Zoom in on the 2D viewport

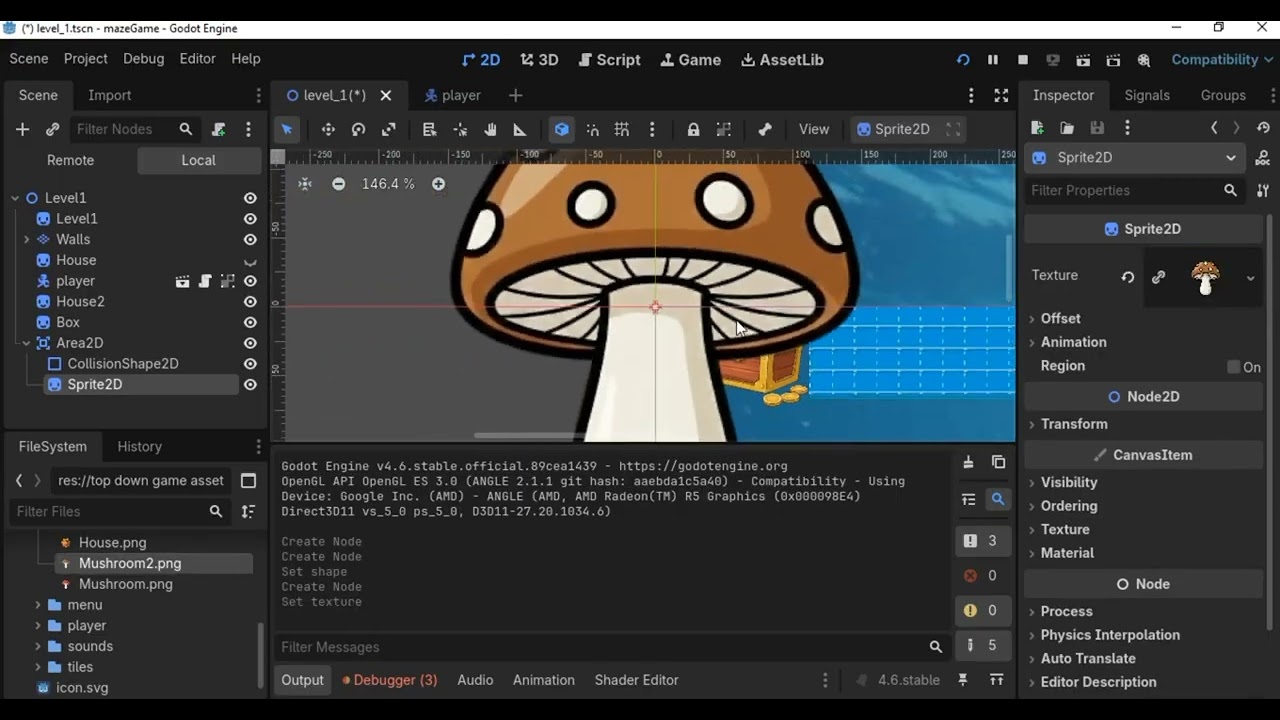(x=438, y=184)
